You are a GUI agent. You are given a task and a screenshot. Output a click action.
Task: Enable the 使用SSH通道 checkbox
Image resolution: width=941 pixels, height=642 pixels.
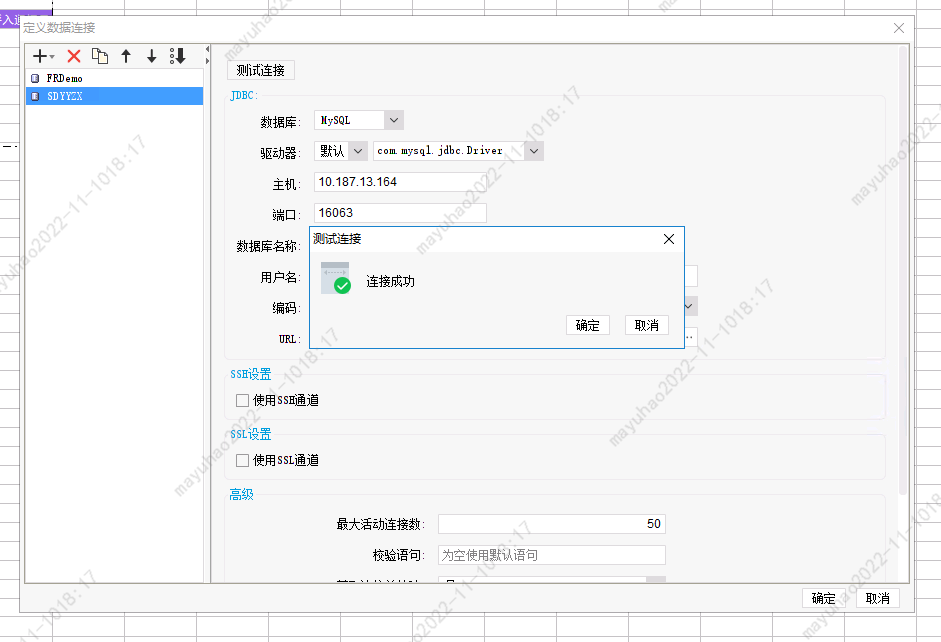coord(242,400)
